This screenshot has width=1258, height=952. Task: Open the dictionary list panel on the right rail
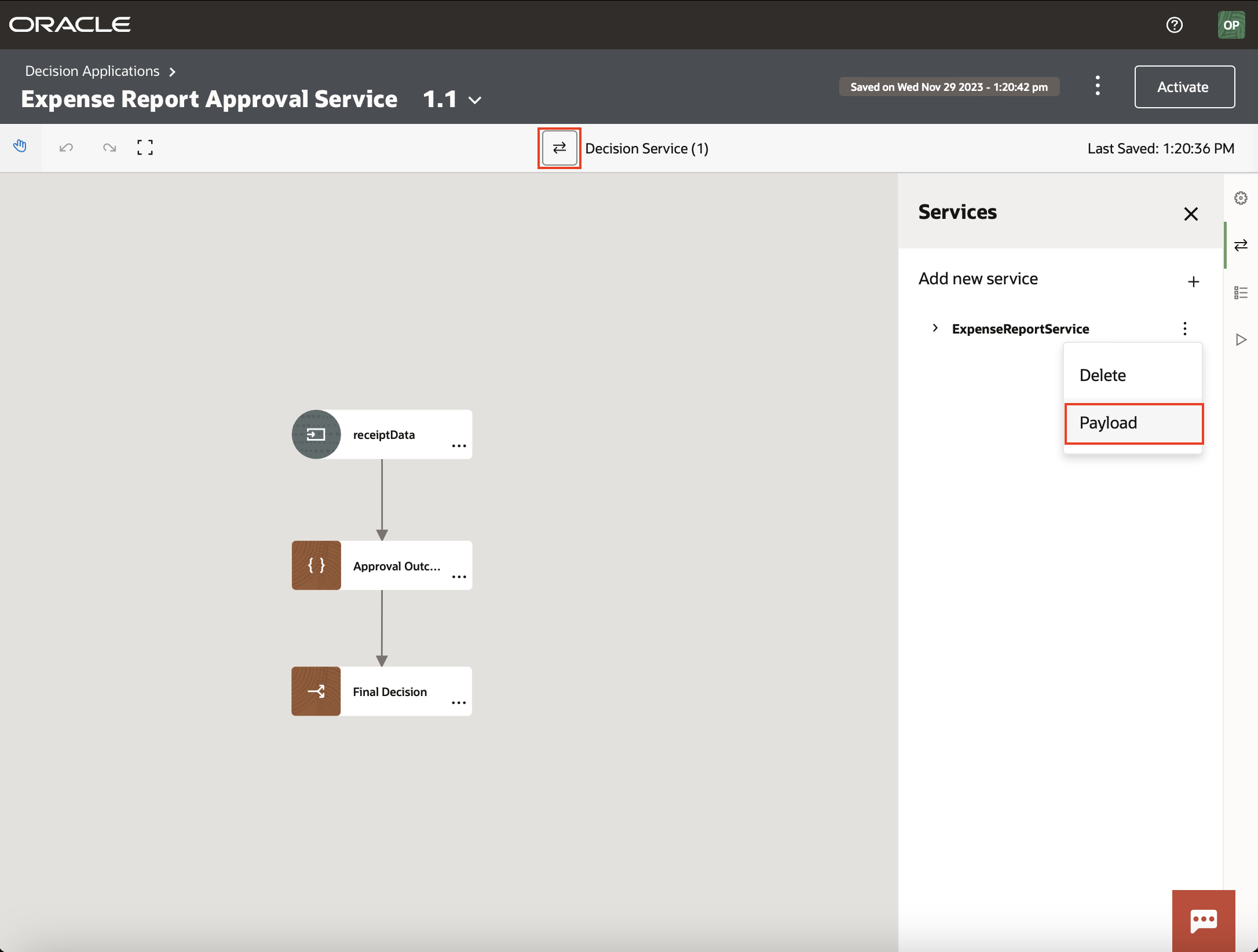[x=1241, y=292]
